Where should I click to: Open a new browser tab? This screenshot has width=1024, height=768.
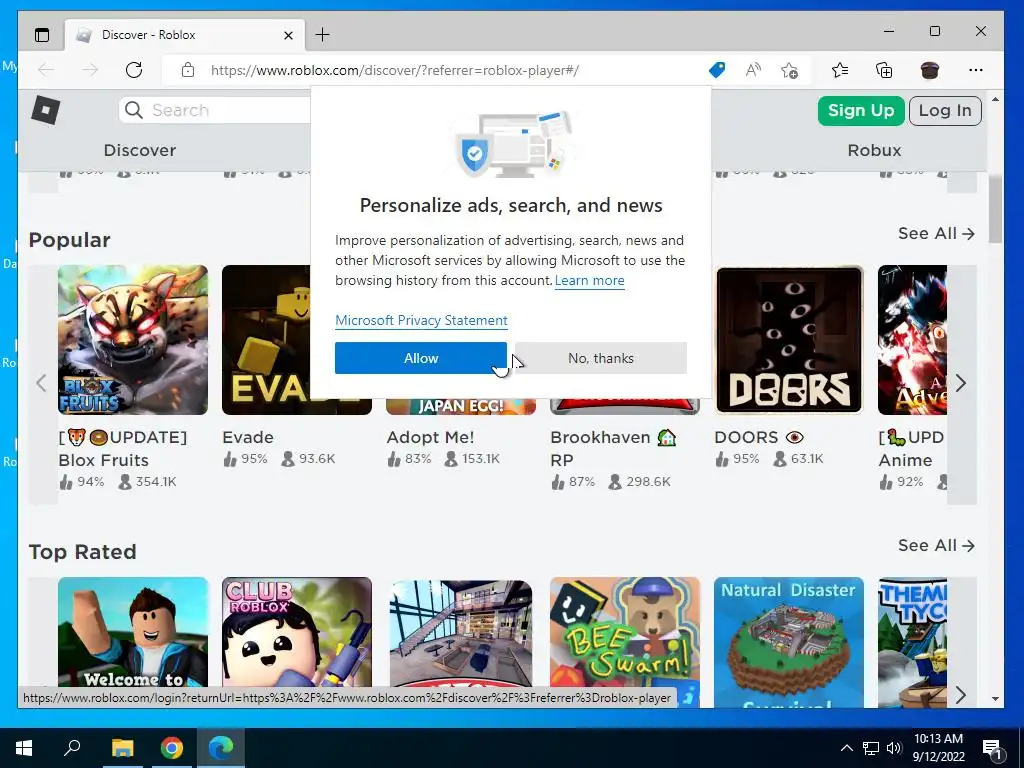(323, 35)
